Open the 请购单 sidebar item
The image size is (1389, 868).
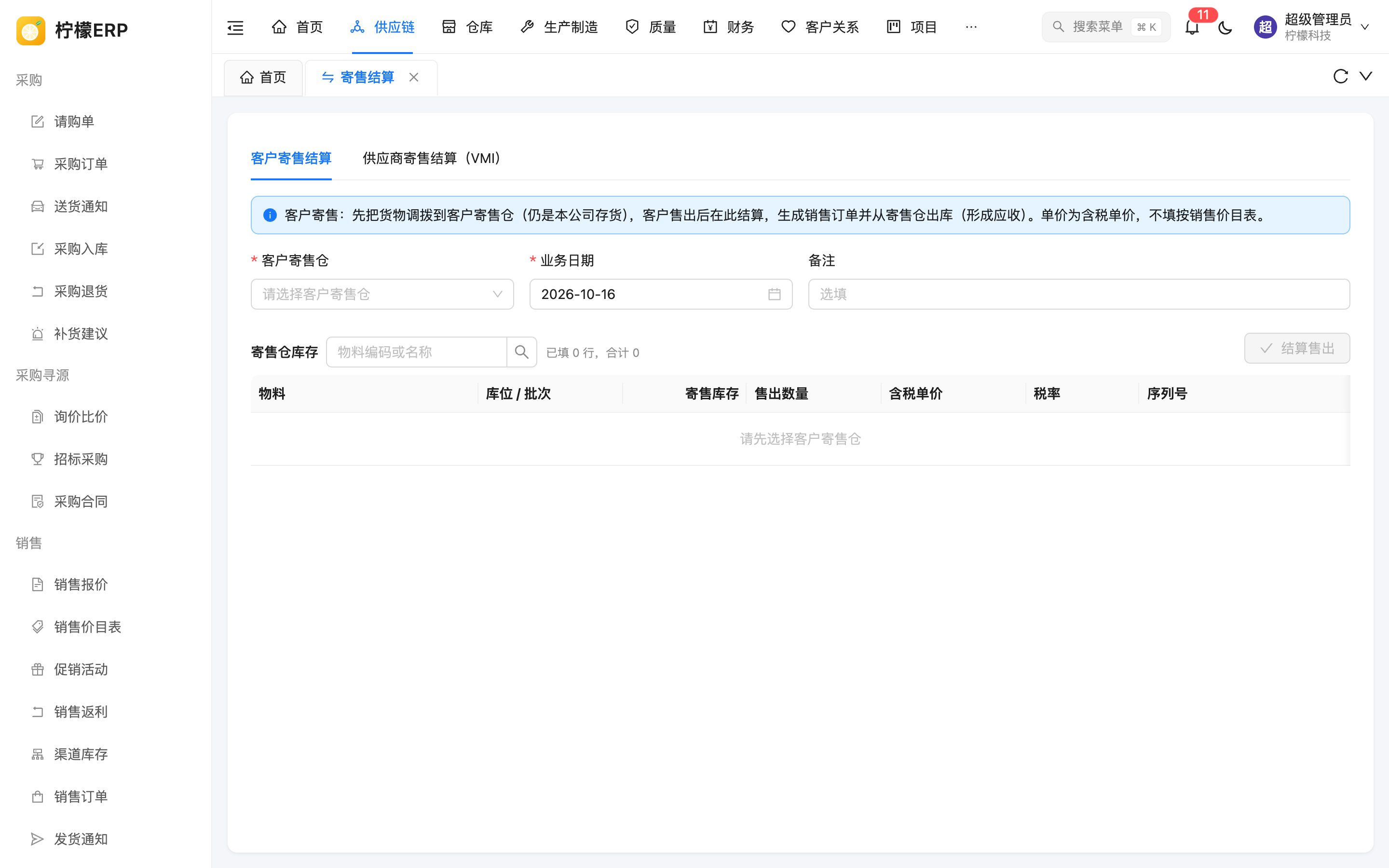[x=106, y=122]
